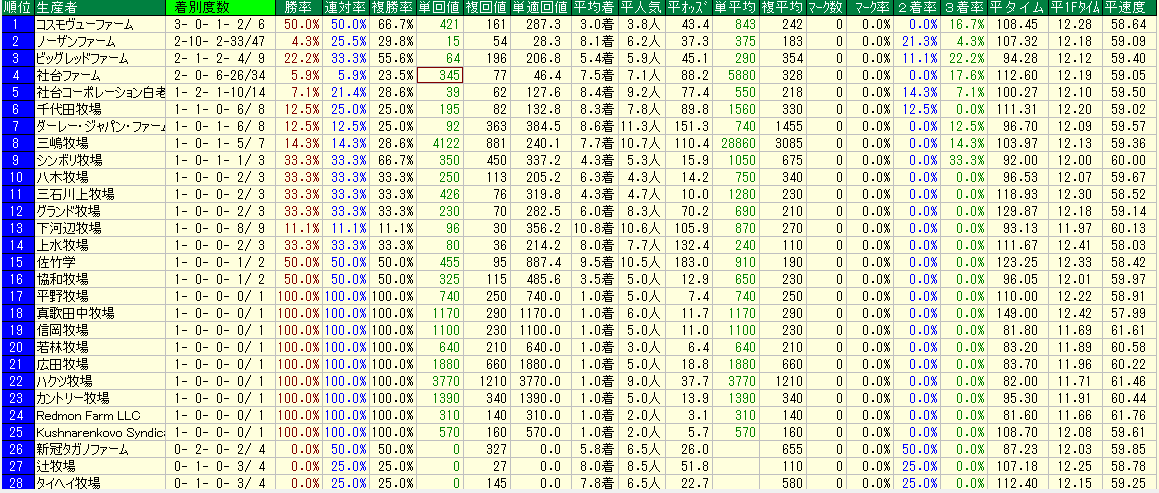Click the 1455 複平均 cell
Image resolution: width=1159 pixels, height=493 pixels.
tap(783, 126)
